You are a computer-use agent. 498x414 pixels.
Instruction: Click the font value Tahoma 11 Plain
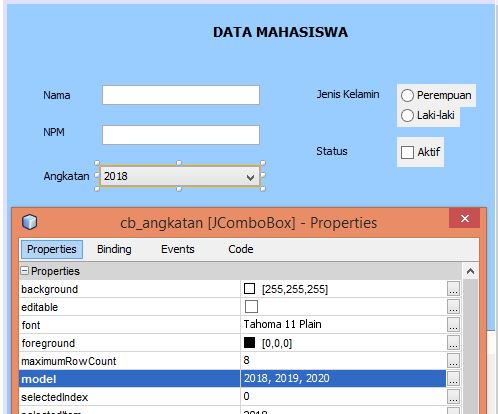coord(282,324)
